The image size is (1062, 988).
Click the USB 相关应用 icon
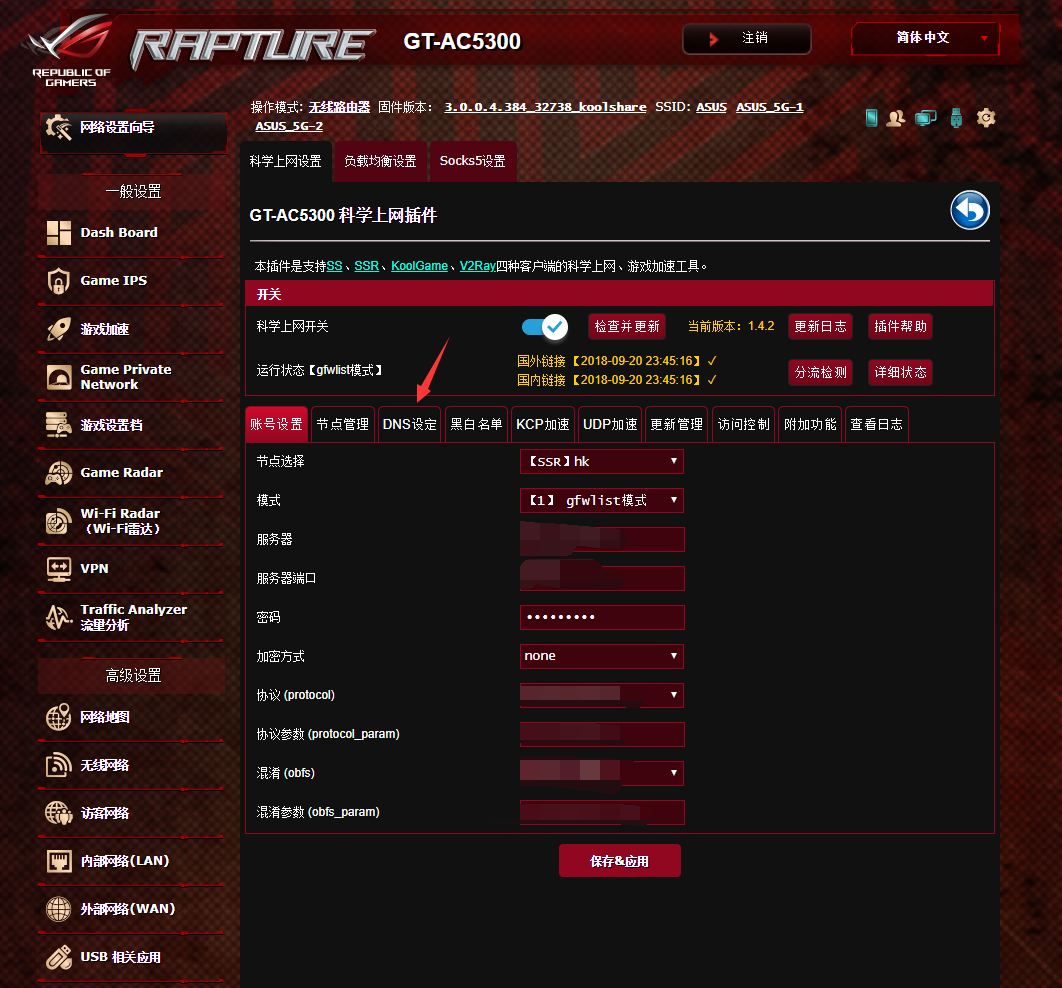(58, 957)
